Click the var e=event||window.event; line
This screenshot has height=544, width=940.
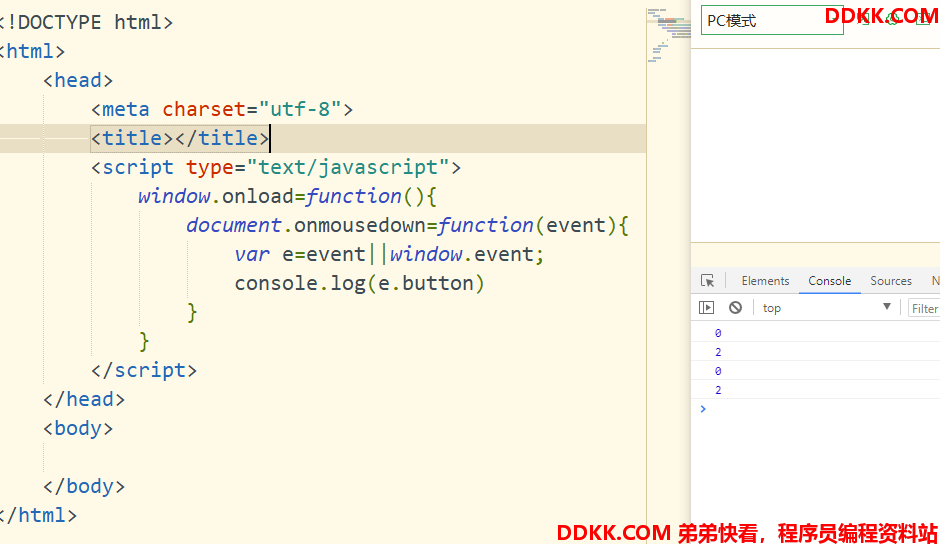pyautogui.click(x=389, y=254)
